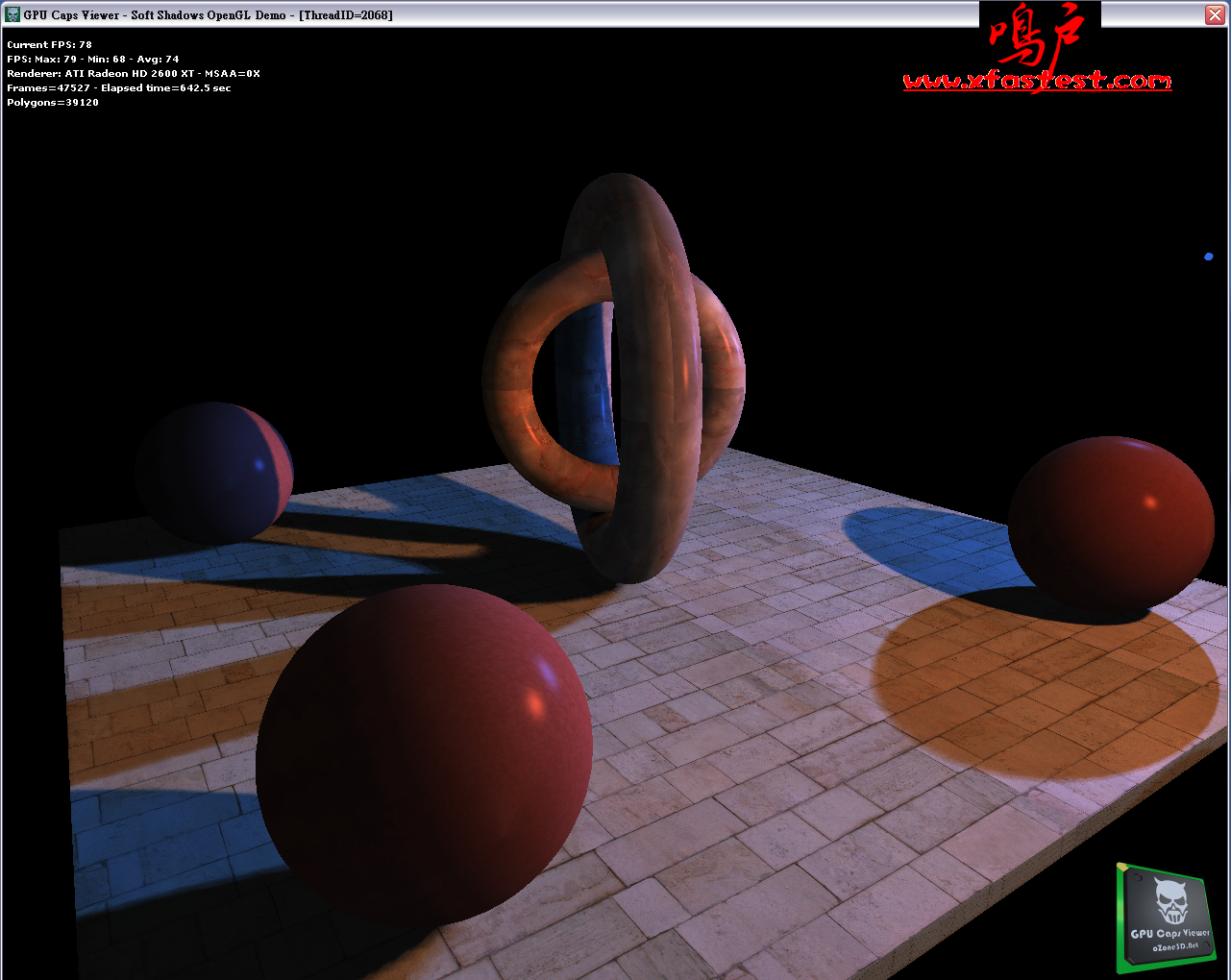
Task: Open the www.xfastest.com watermark link
Action: 1037,82
